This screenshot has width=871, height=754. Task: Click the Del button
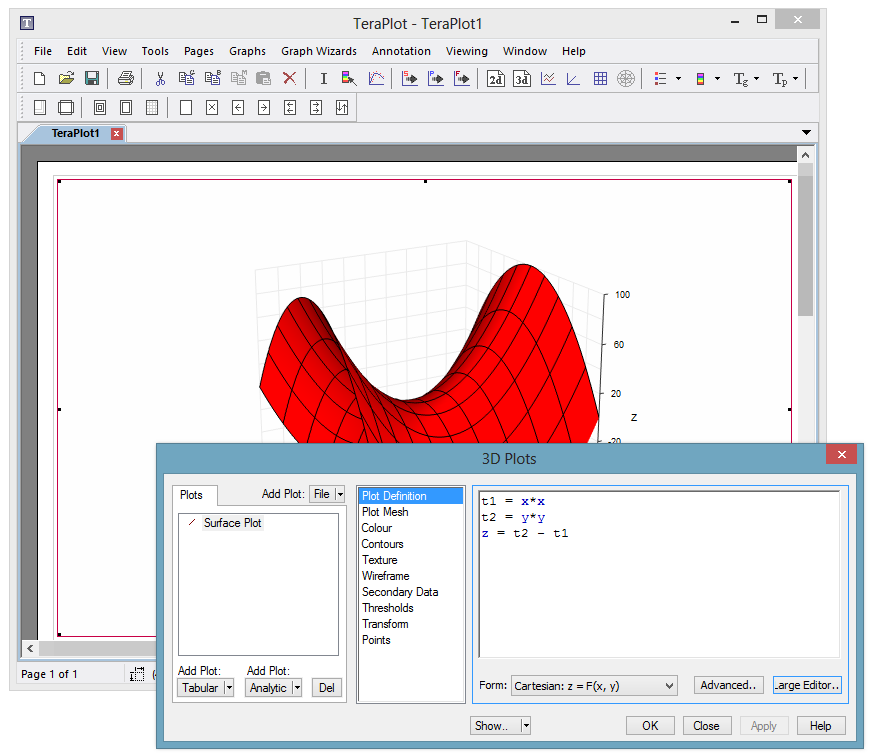(x=327, y=688)
